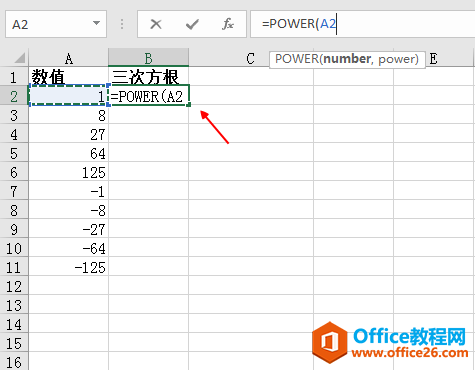Screen dimensions: 475x370
Task: Click cell B2 with =POWER(A2 formula
Action: click(x=149, y=96)
